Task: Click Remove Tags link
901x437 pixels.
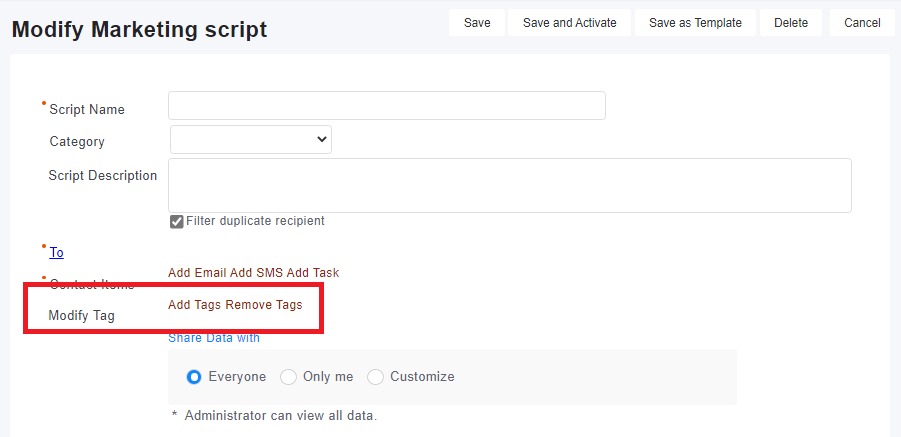Action: point(264,305)
